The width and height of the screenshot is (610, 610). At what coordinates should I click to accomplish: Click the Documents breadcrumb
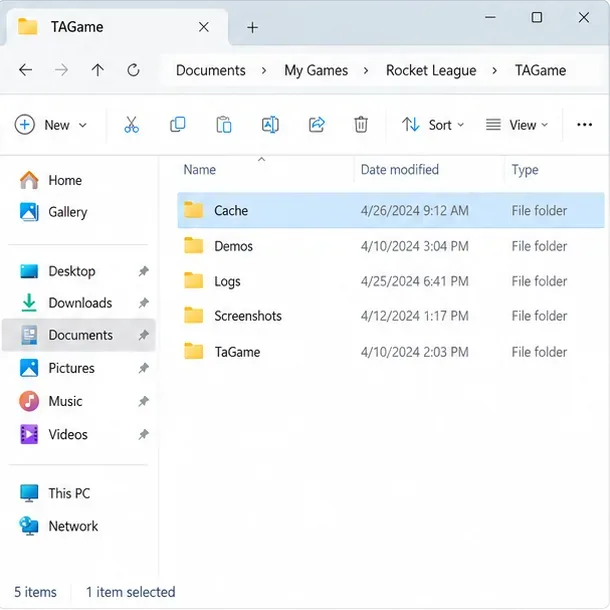coord(211,70)
